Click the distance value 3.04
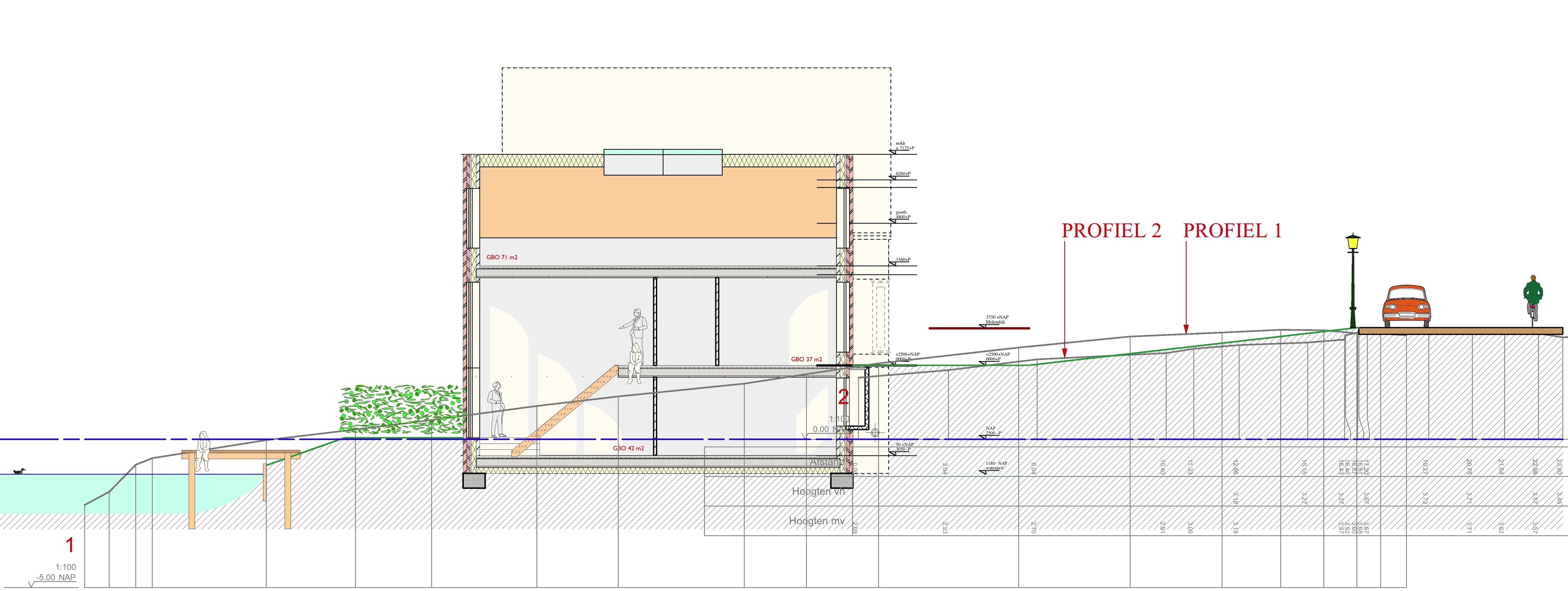This screenshot has height=591, width=1568. (945, 468)
